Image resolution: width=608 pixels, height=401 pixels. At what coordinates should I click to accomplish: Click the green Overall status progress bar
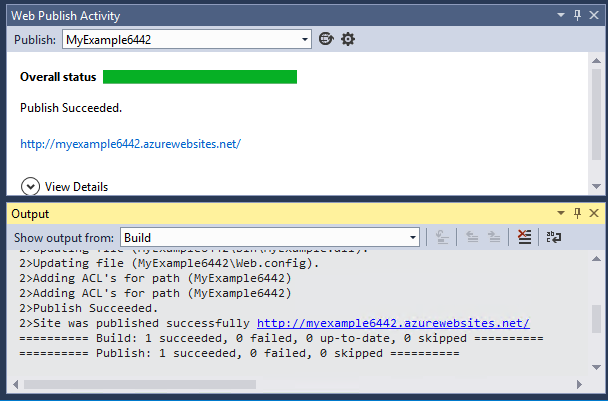pos(200,77)
